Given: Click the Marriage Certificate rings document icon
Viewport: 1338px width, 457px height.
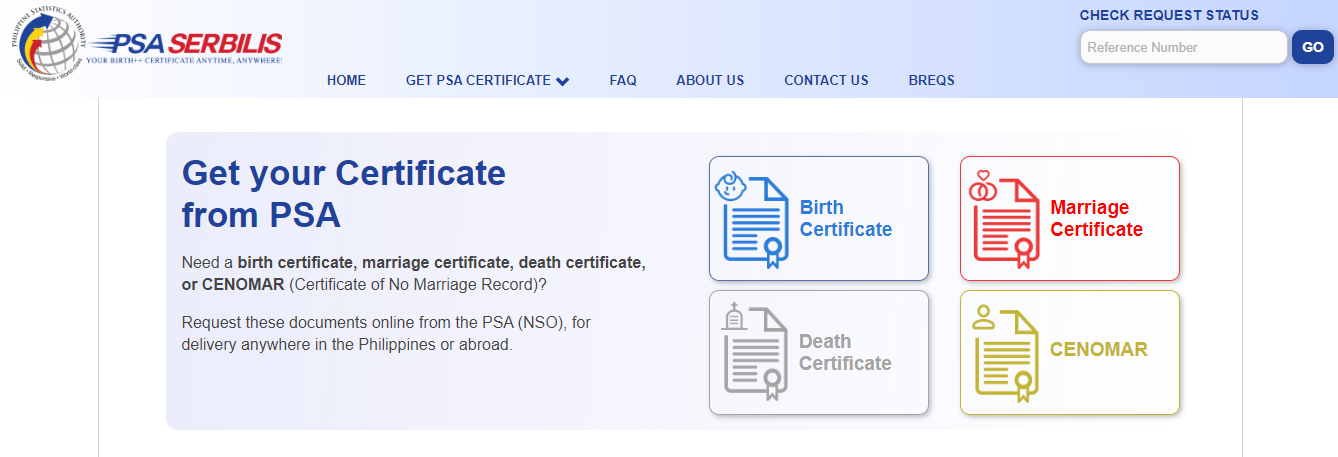Looking at the screenshot, I should click(1003, 220).
